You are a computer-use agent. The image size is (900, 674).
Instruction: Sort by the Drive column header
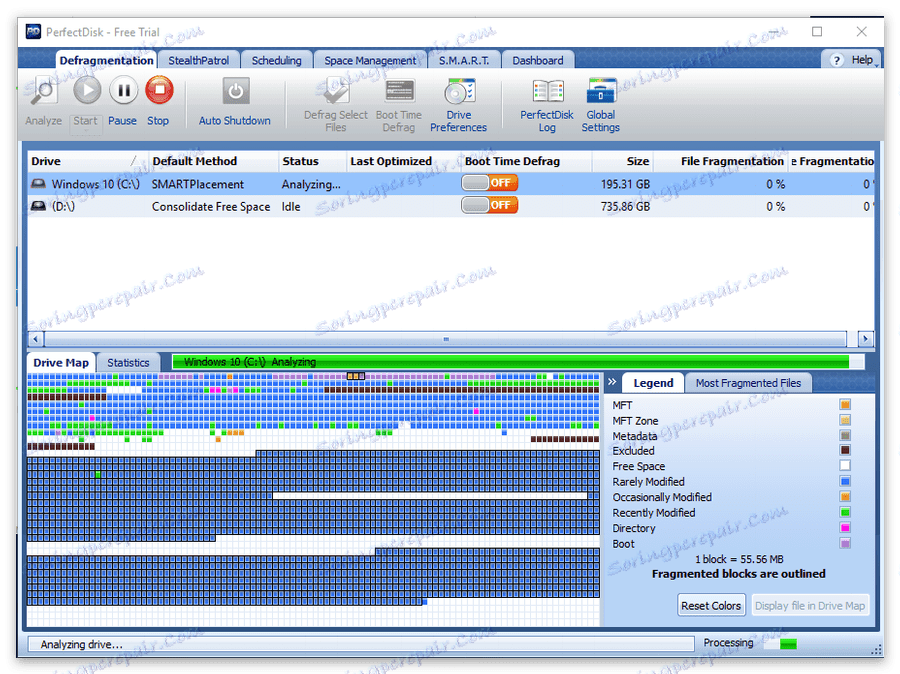(87, 161)
